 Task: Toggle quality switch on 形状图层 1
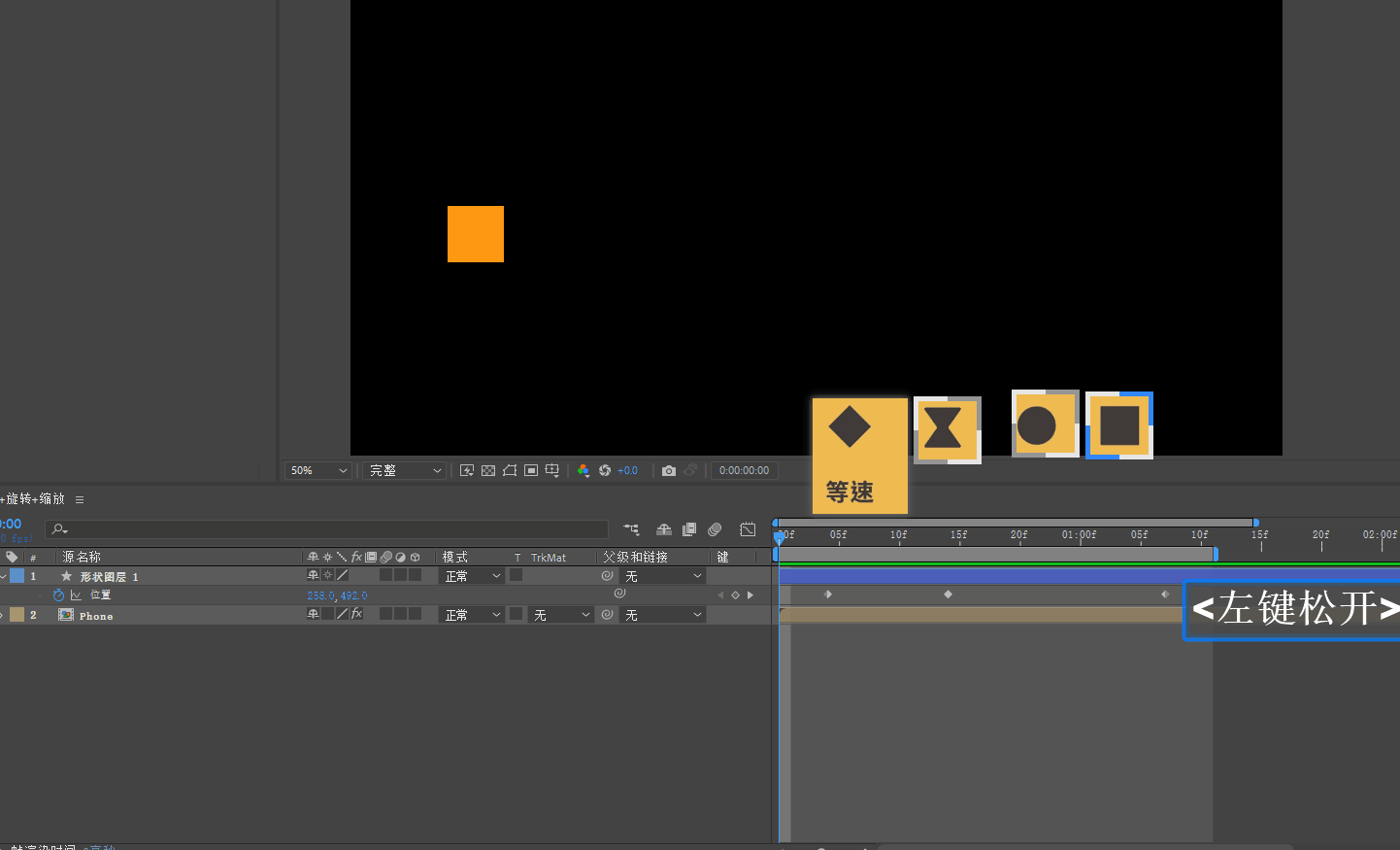coord(342,575)
